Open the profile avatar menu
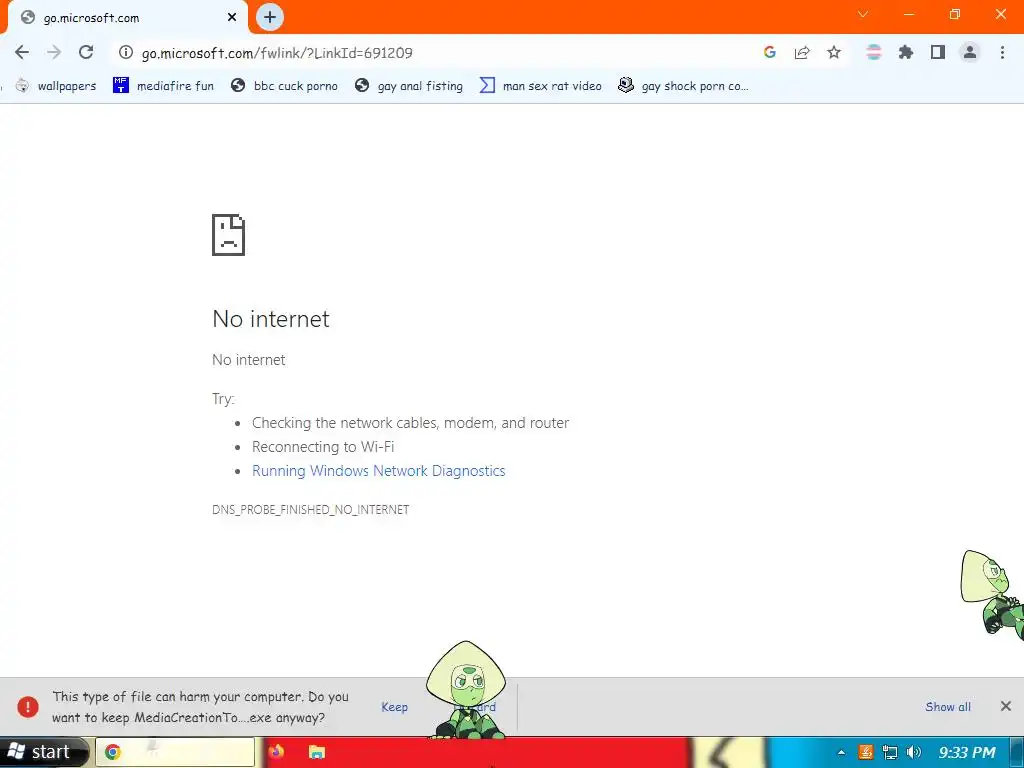 pos(970,52)
